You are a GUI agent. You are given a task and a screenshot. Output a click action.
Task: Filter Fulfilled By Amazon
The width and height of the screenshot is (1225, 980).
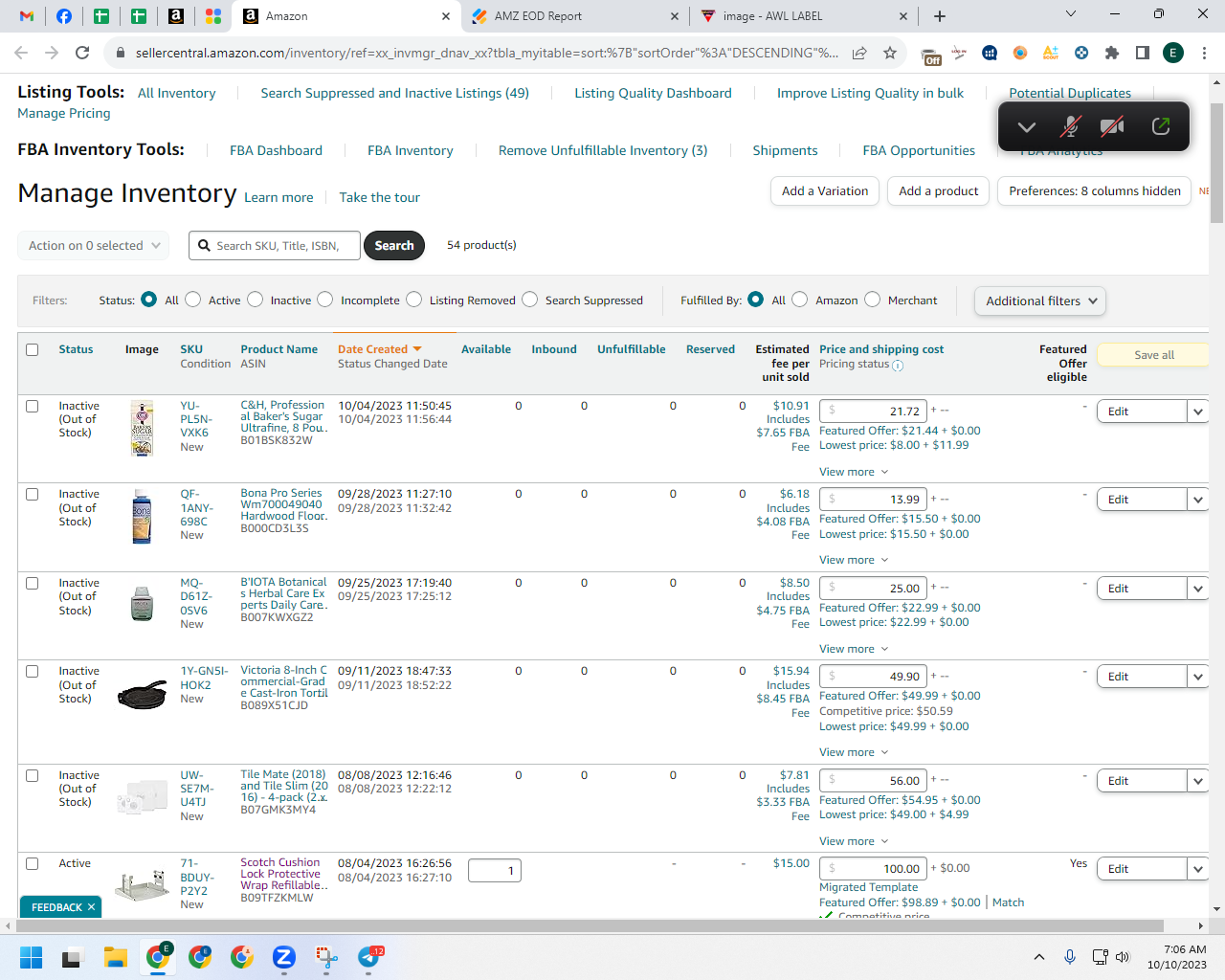800,300
